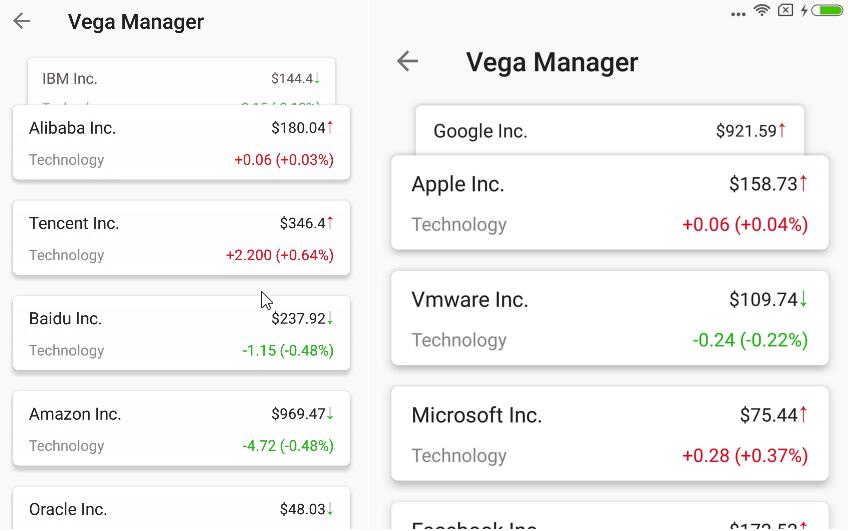The width and height of the screenshot is (848, 531).
Task: Select the Baidu Inc. stock entry
Action: 181,333
